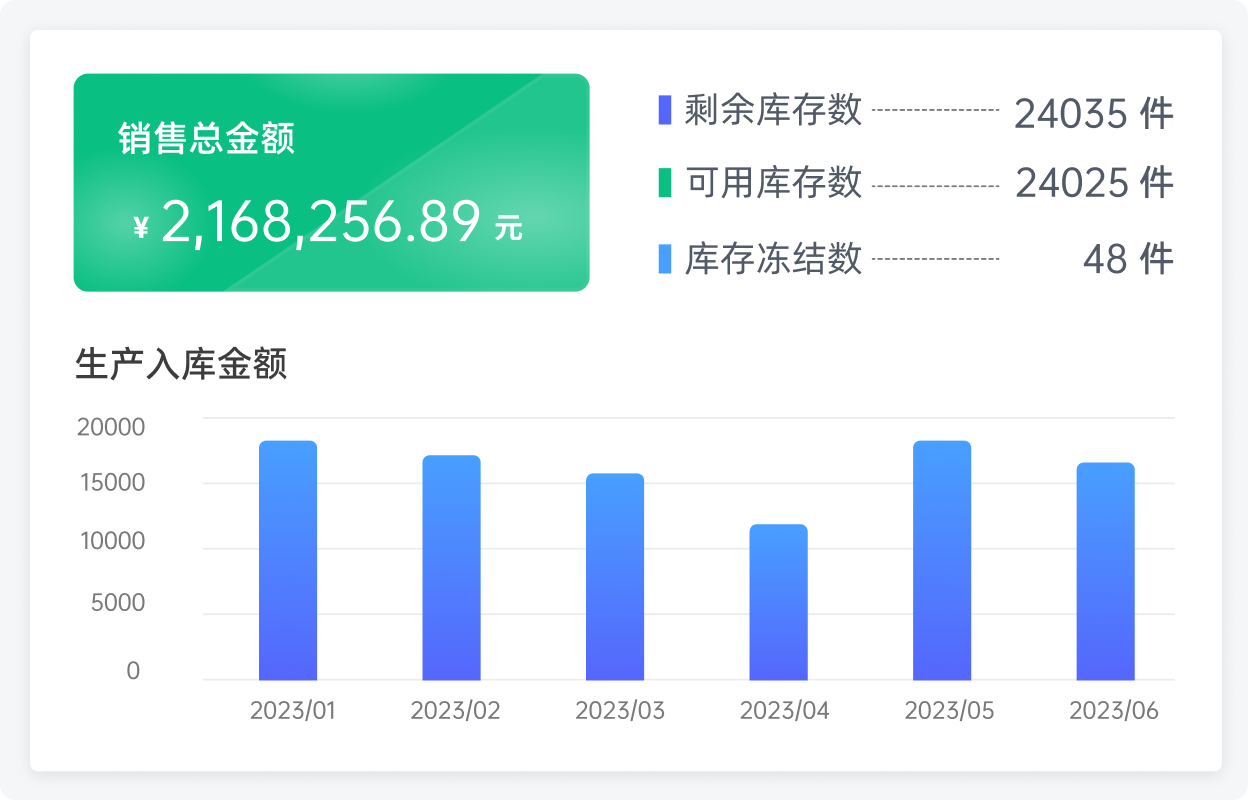Select the 库存冻结数 label
The height and width of the screenshot is (800, 1248).
click(773, 259)
